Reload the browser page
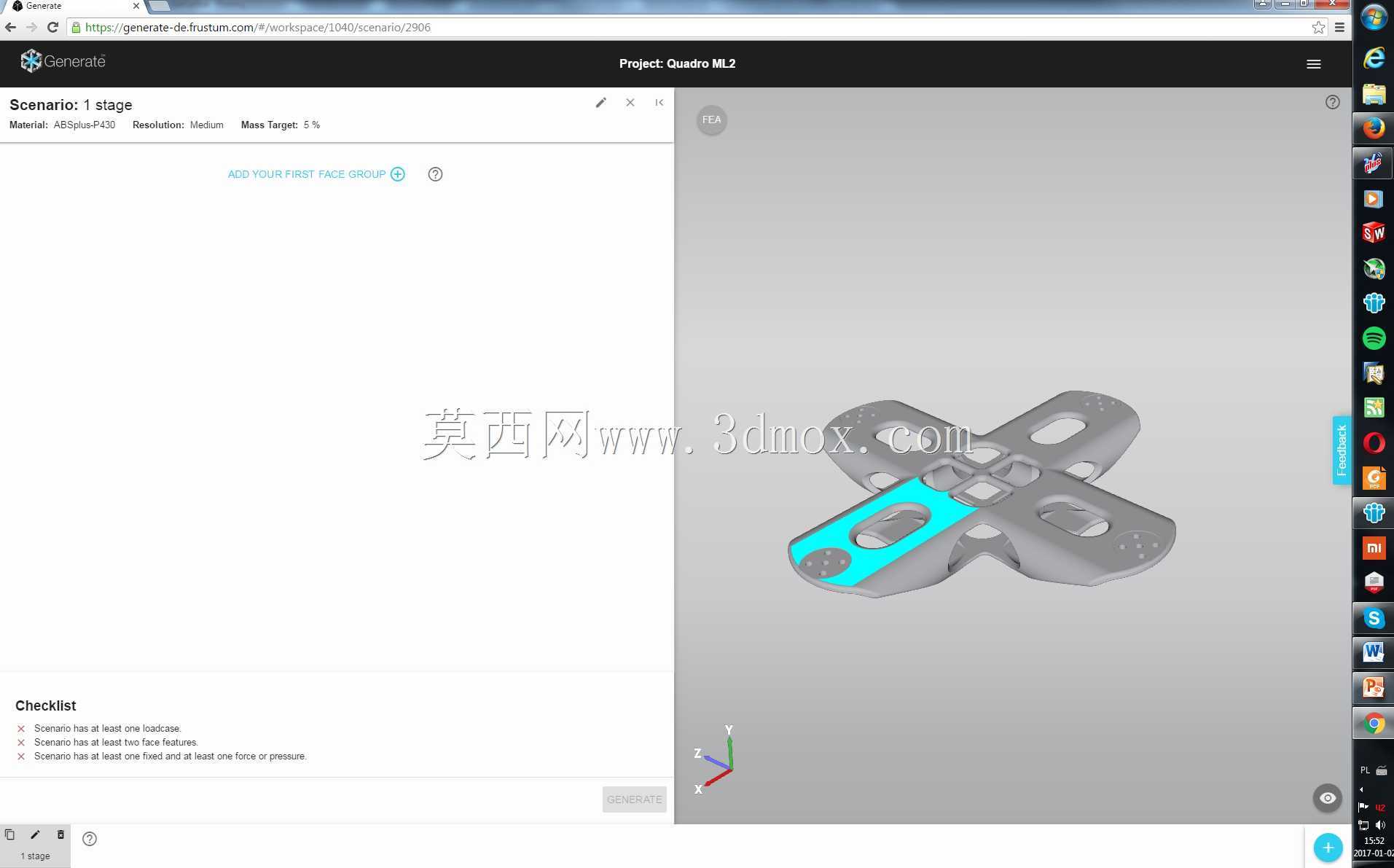The height and width of the screenshot is (868, 1394). (x=52, y=27)
